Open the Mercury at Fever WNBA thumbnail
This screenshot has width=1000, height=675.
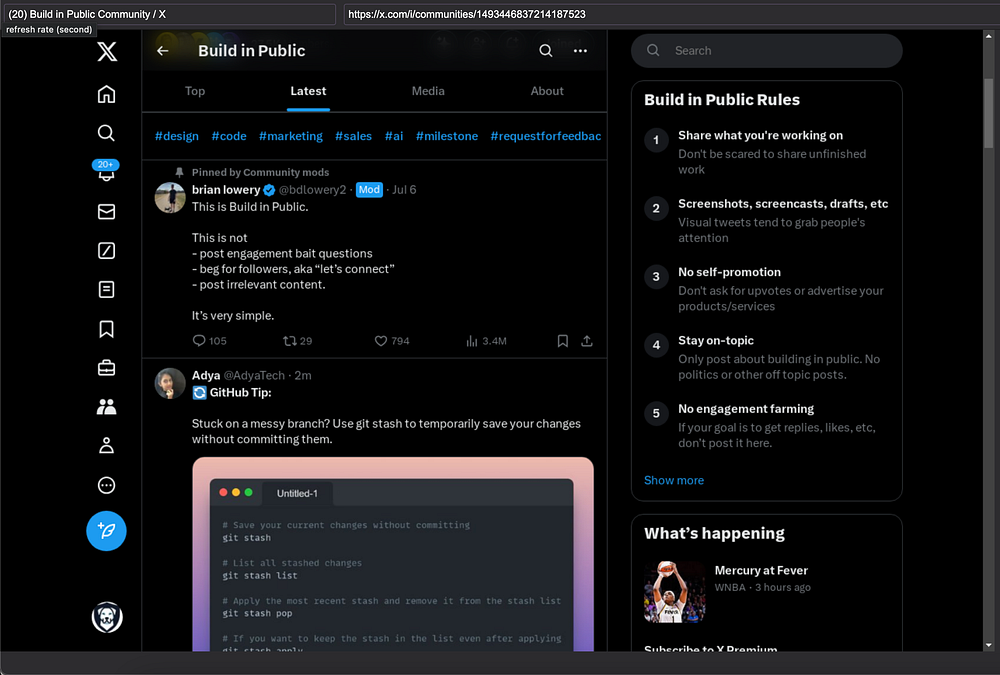pyautogui.click(x=675, y=592)
